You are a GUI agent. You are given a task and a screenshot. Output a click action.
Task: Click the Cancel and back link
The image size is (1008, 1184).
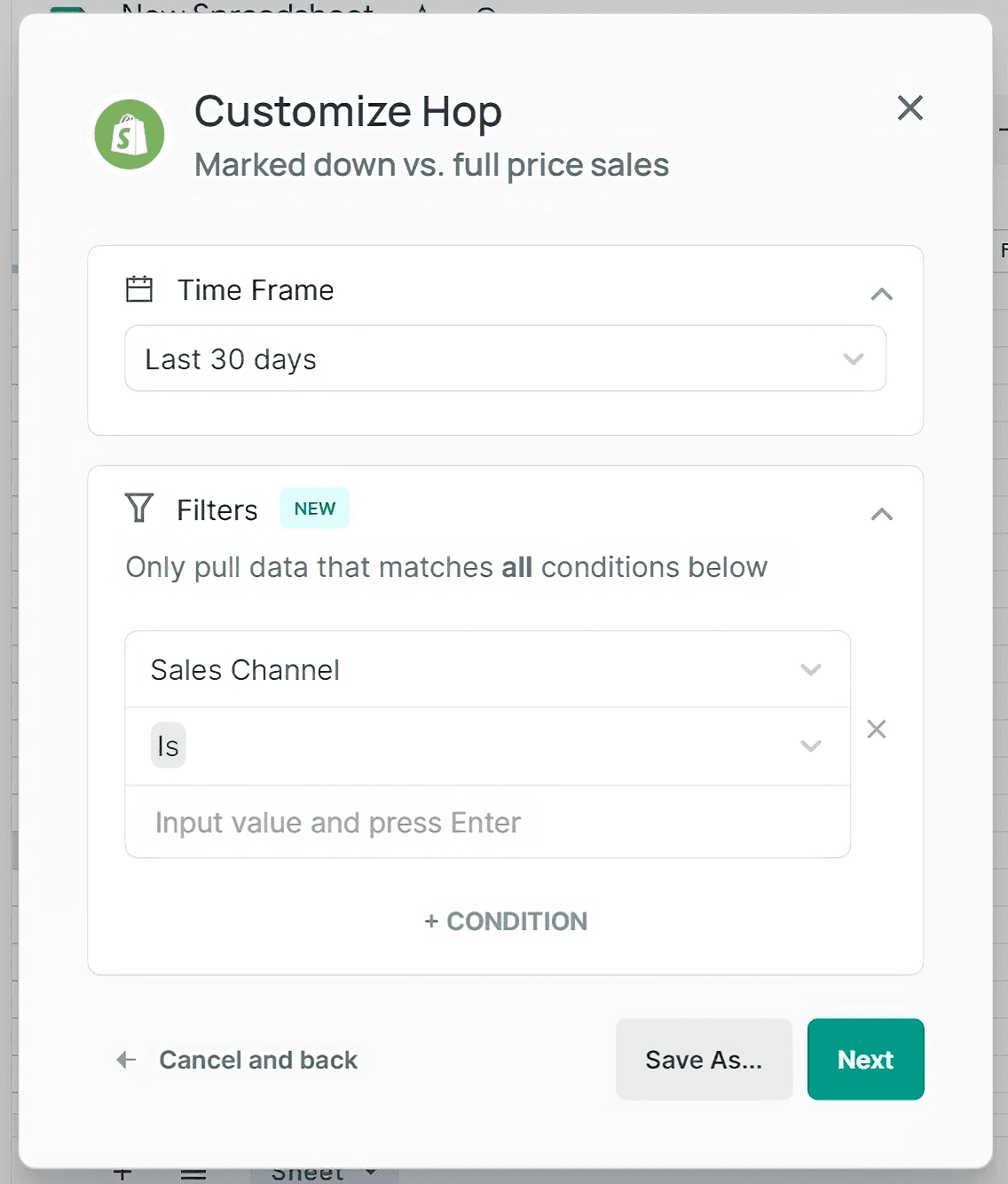click(258, 1060)
